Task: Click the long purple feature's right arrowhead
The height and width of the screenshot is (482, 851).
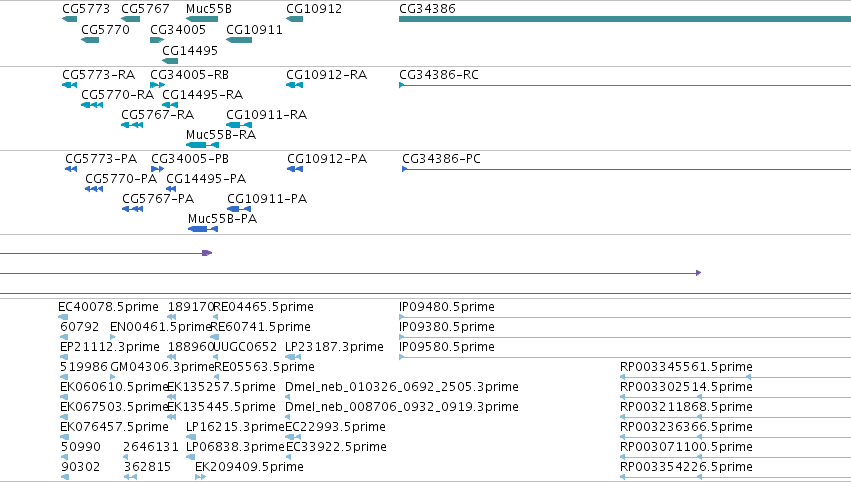Action: [698, 273]
